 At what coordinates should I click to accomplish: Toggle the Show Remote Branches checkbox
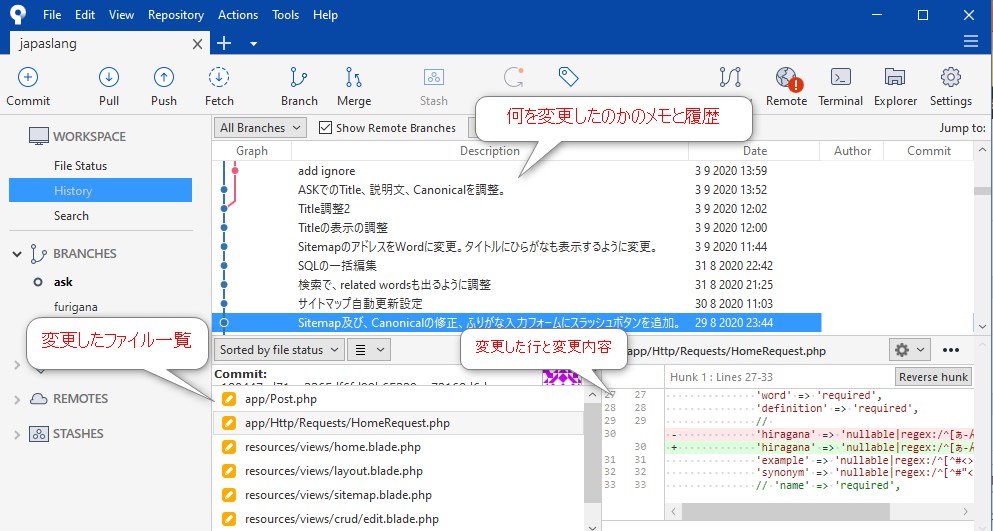pyautogui.click(x=325, y=128)
